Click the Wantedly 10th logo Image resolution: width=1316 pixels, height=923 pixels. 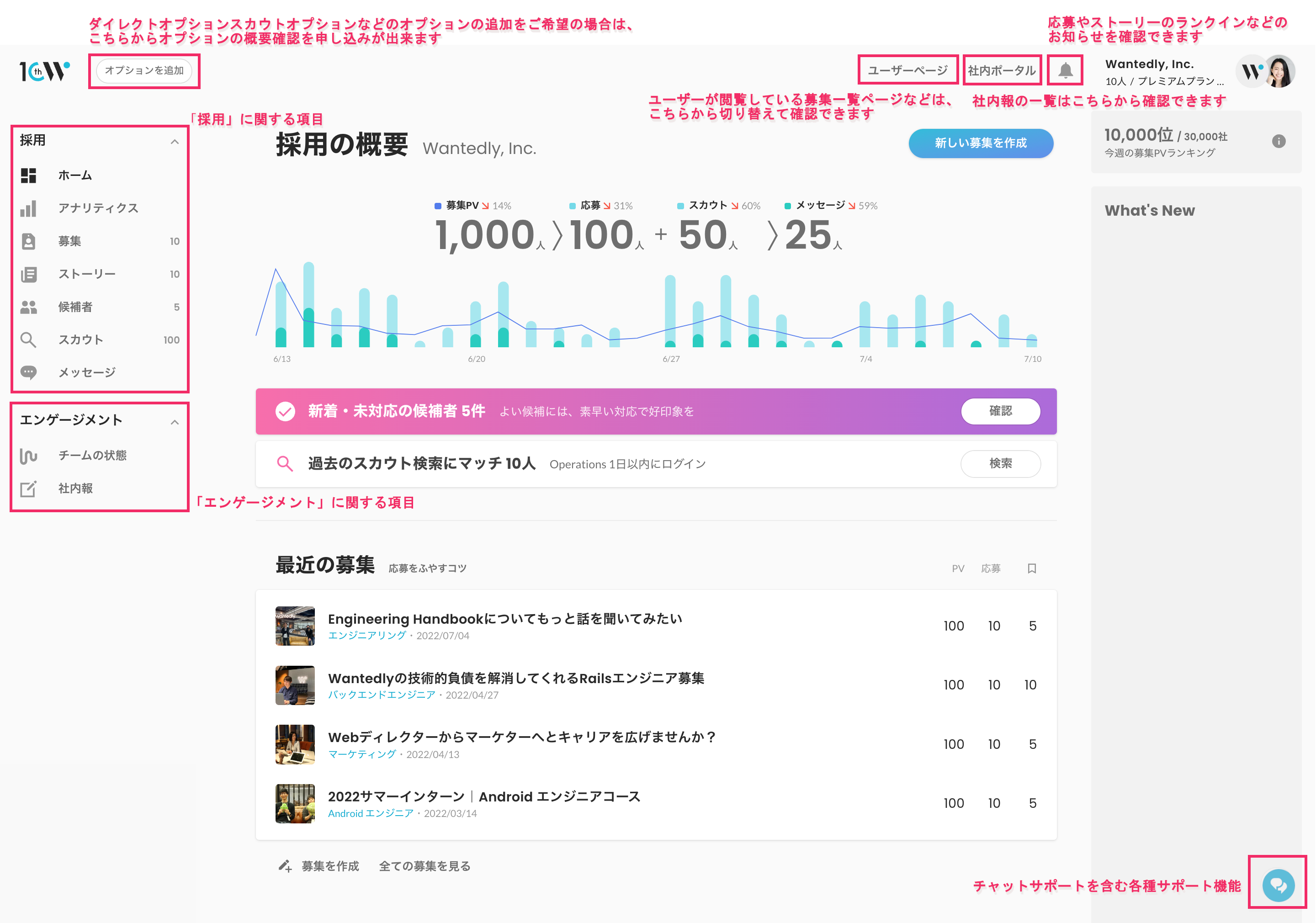(44, 71)
